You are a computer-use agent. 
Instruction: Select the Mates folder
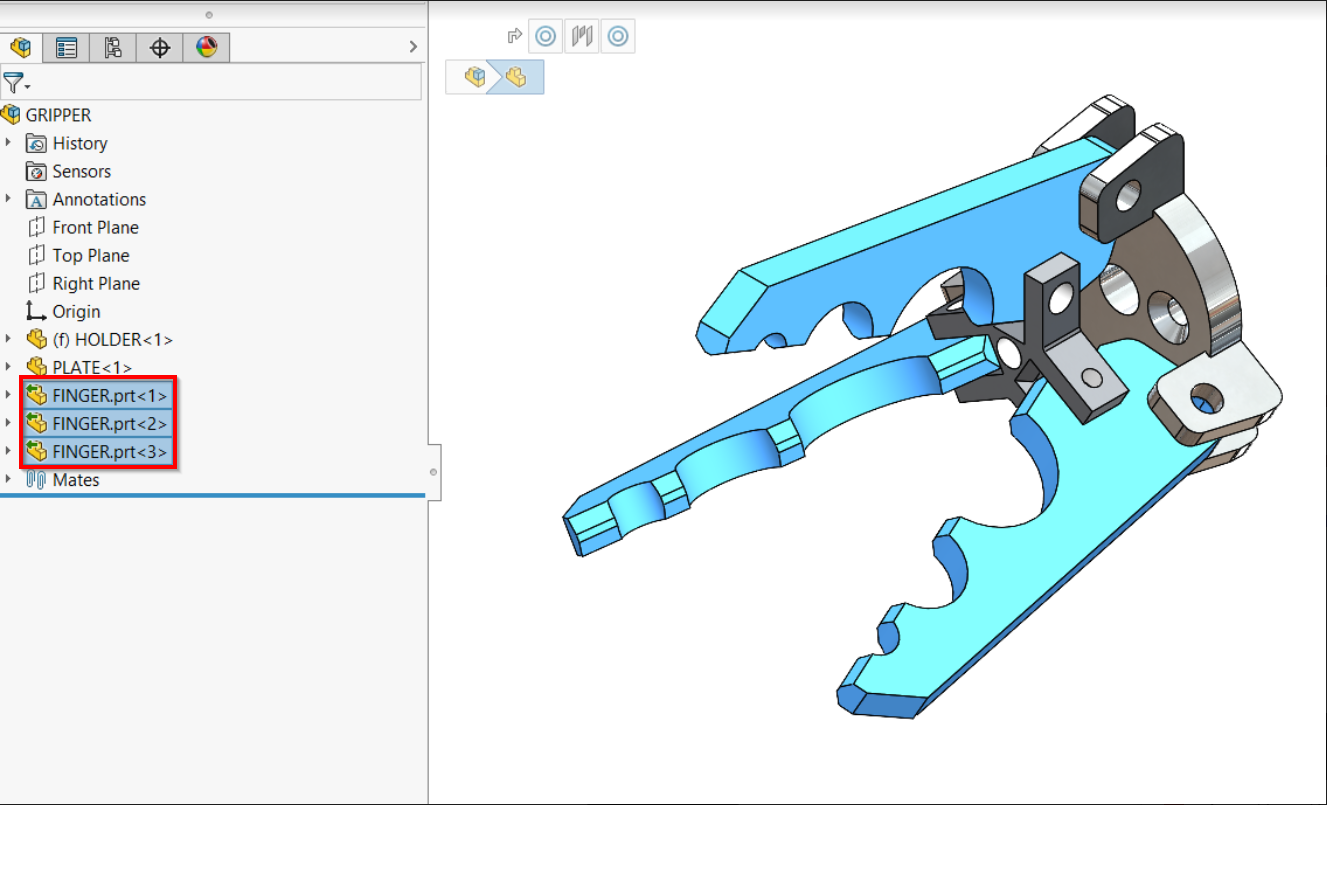(76, 479)
